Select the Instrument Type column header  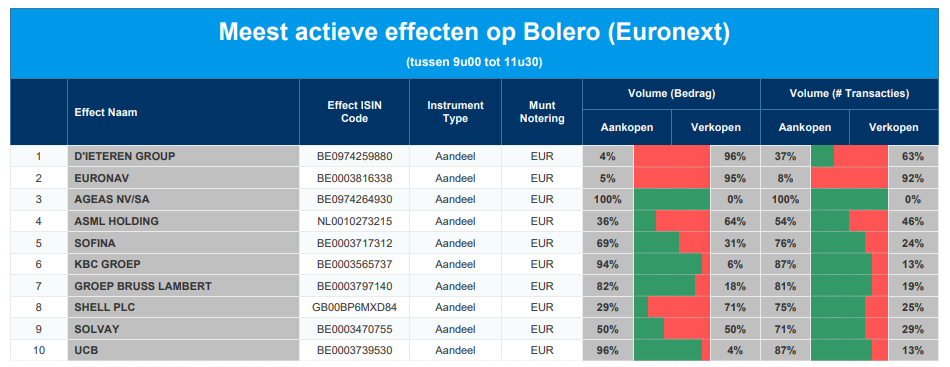pos(456,112)
